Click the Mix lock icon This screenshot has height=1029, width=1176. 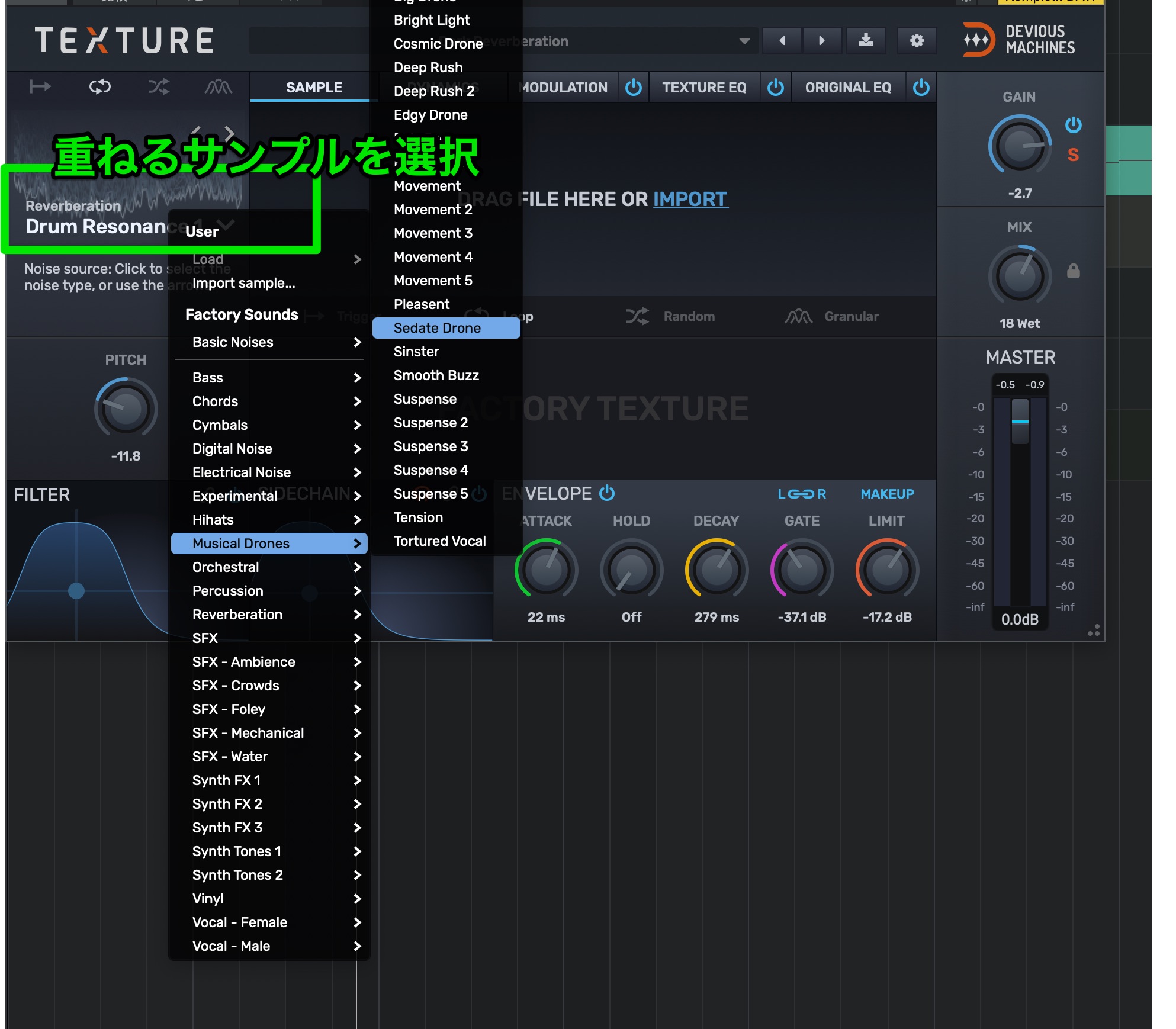tap(1073, 272)
